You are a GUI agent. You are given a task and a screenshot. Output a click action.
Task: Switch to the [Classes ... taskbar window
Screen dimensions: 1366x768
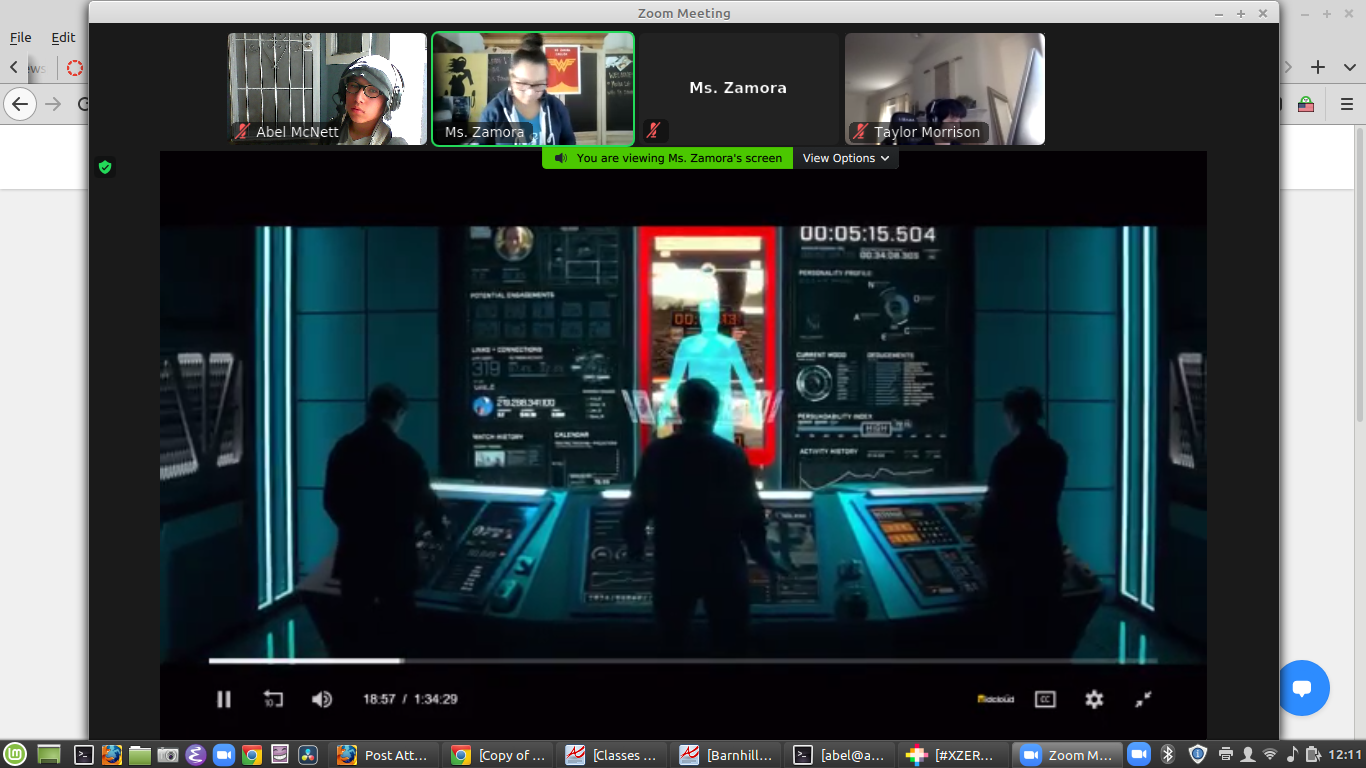pyautogui.click(x=613, y=755)
